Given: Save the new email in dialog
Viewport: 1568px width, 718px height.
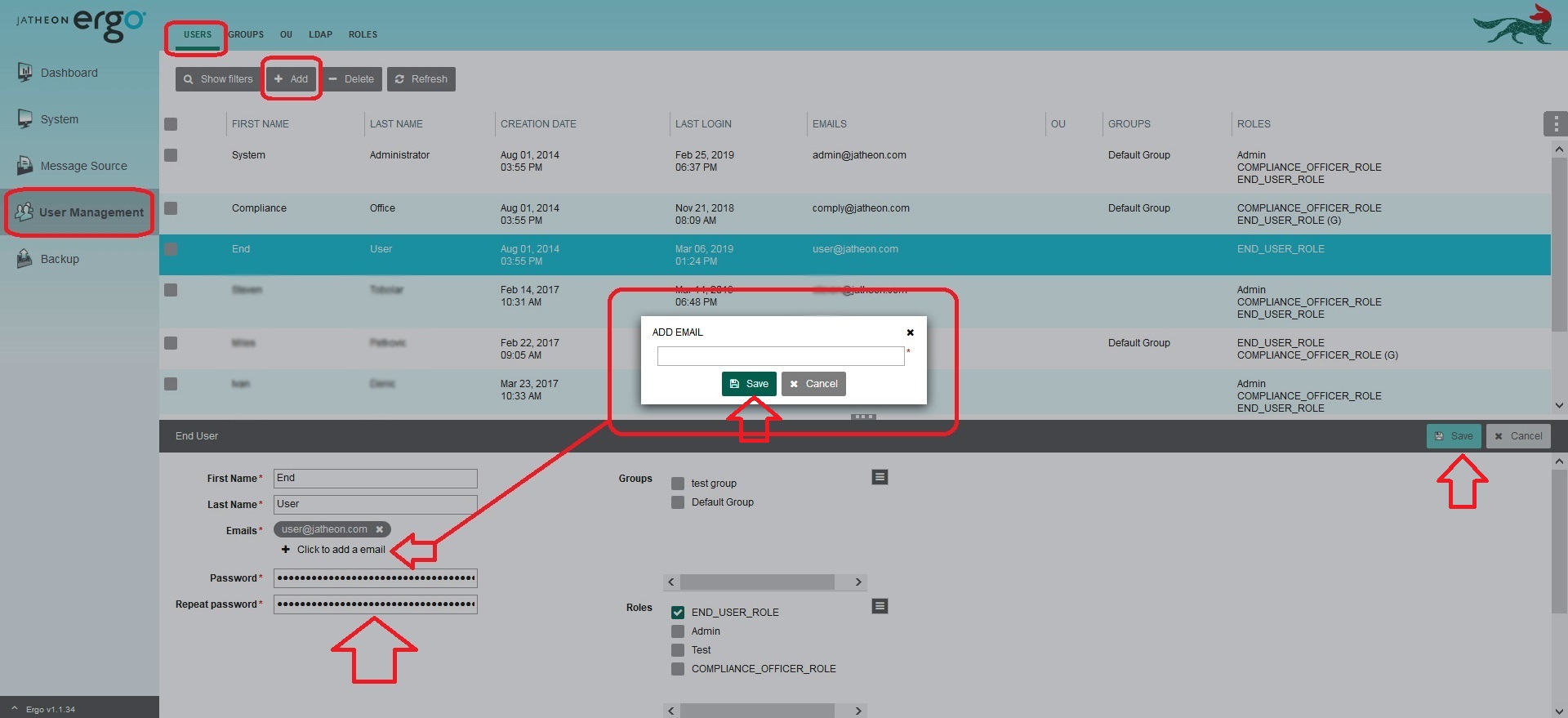Looking at the screenshot, I should coord(749,384).
